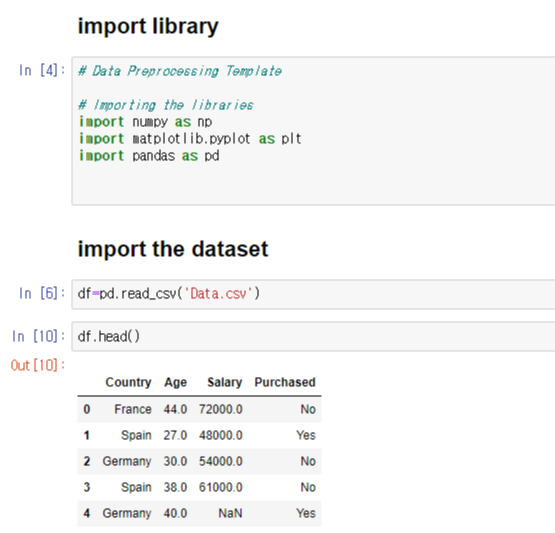Click the In [4] cell prompt

[42, 70]
